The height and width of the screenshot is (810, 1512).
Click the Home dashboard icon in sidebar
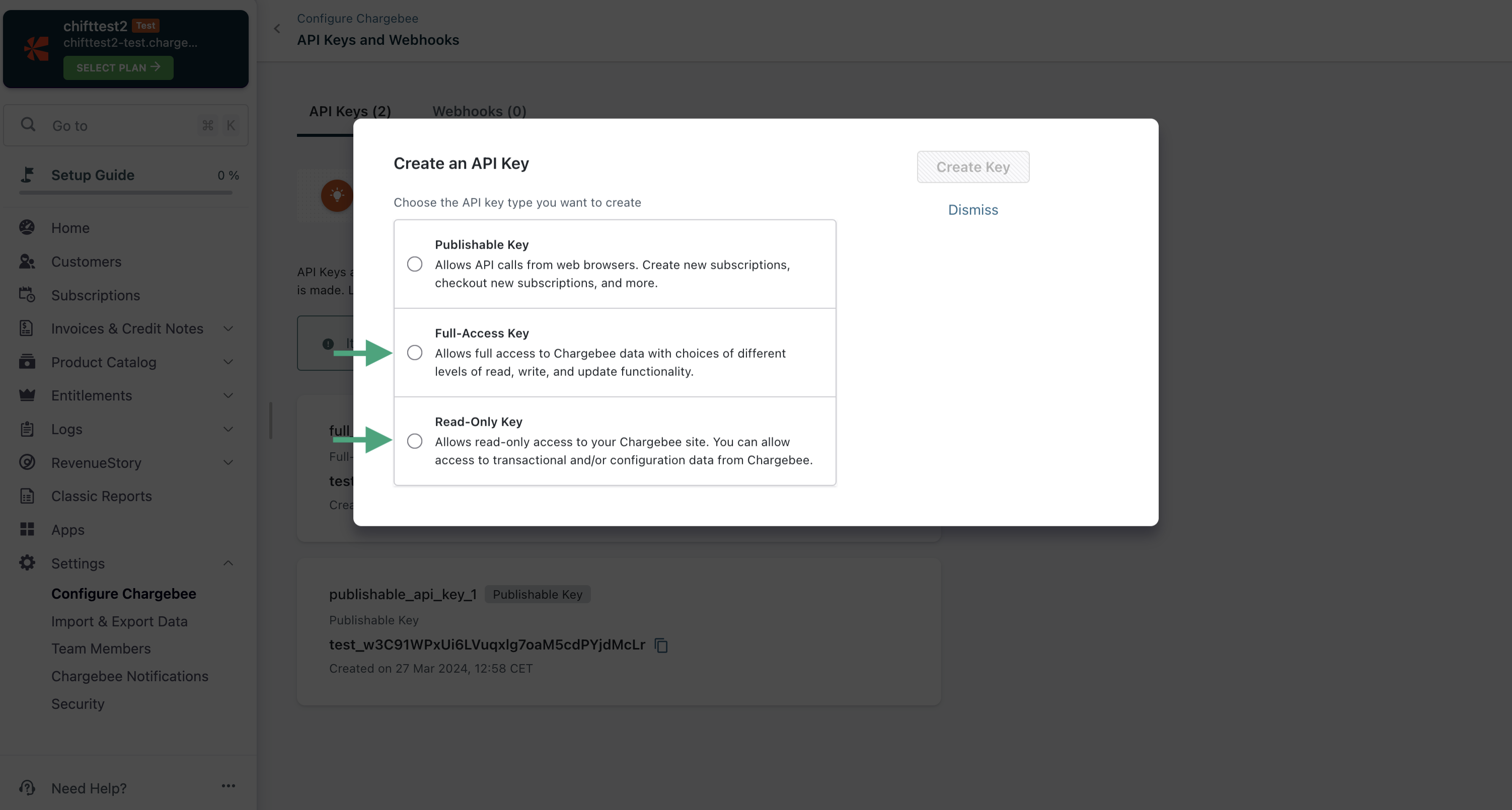coord(27,227)
